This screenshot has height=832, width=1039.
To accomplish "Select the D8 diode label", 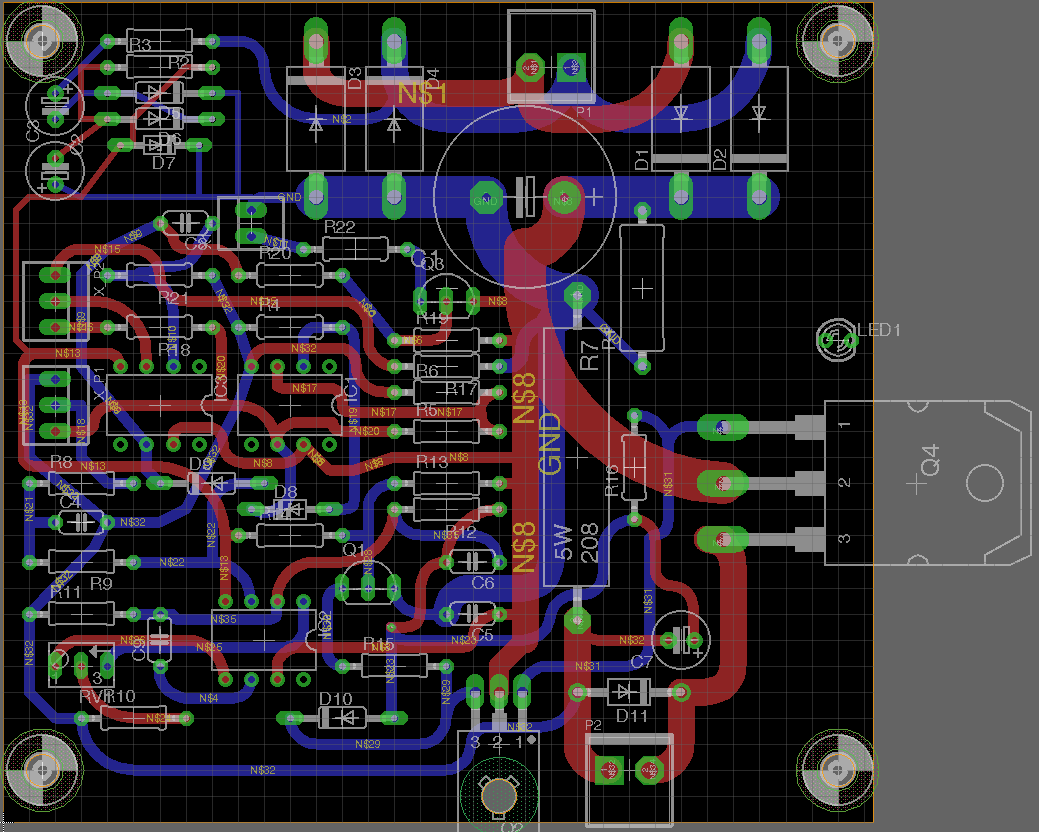I will [x=286, y=492].
